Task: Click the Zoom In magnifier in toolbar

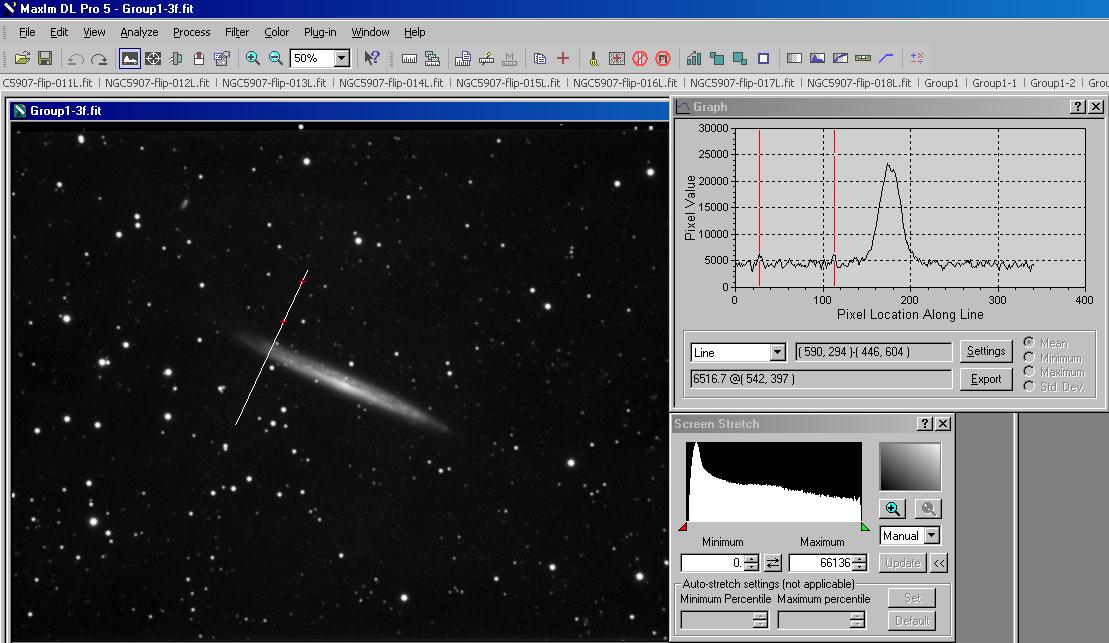Action: coord(253,59)
